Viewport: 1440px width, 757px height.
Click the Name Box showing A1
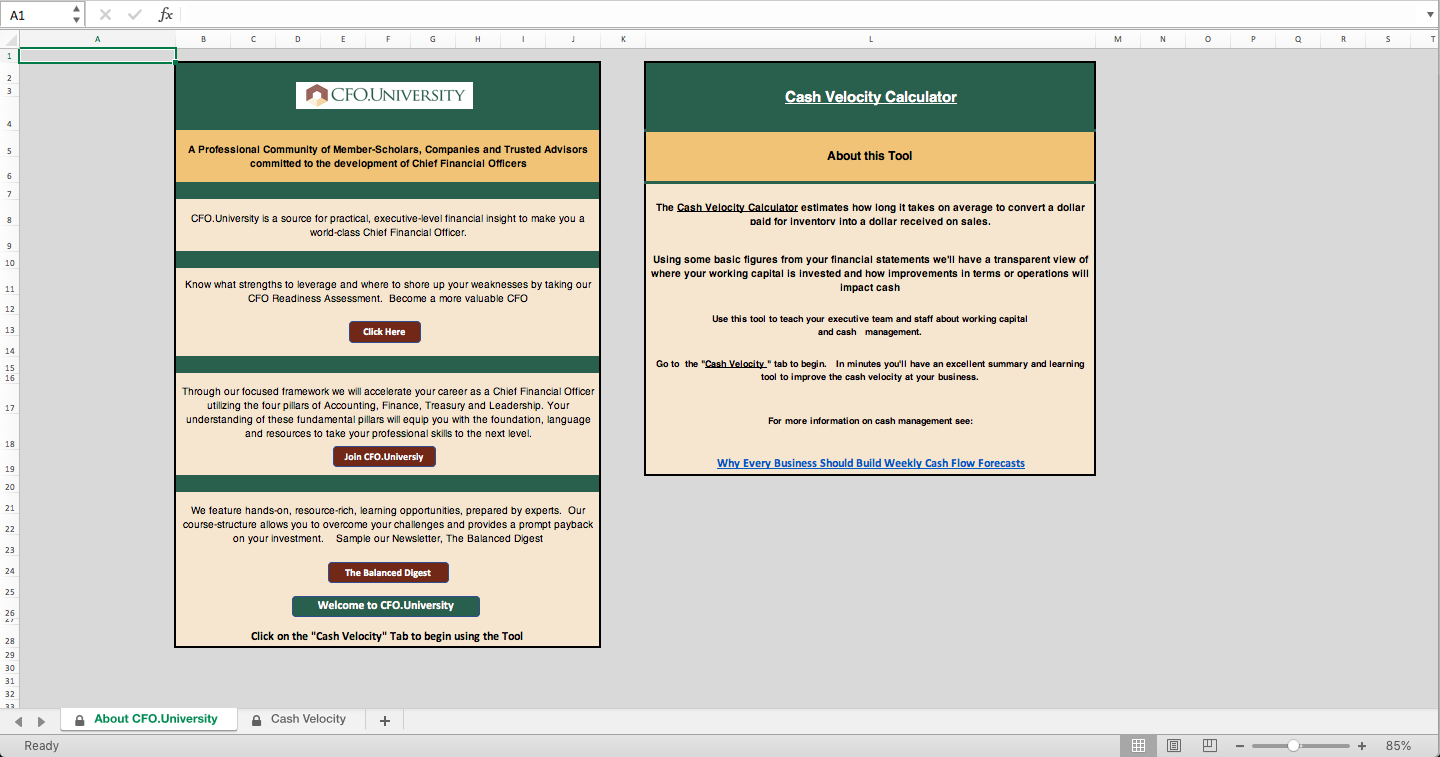36,15
